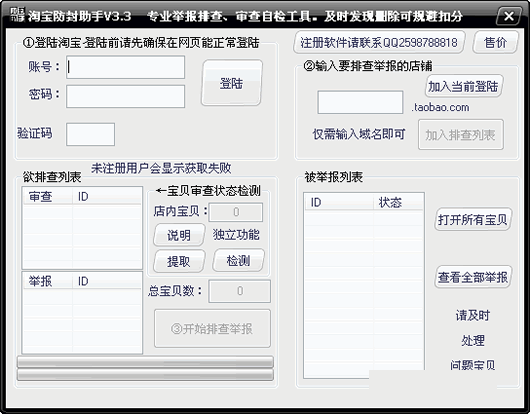Click the 账号 input field

tap(125, 67)
